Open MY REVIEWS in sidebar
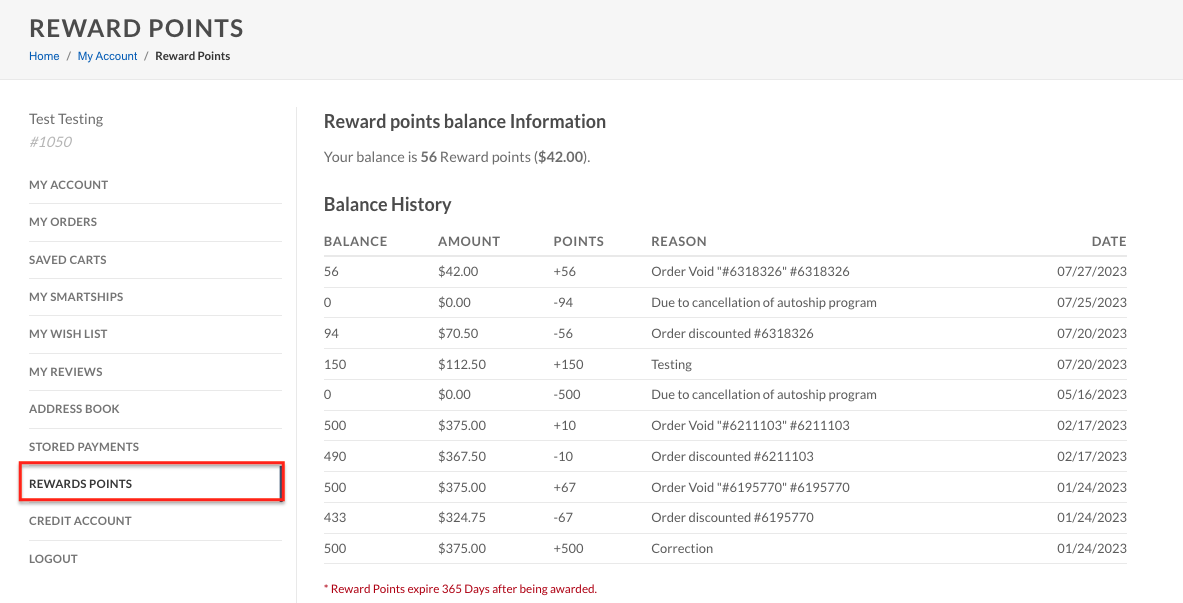This screenshot has width=1183, height=603. (x=66, y=372)
